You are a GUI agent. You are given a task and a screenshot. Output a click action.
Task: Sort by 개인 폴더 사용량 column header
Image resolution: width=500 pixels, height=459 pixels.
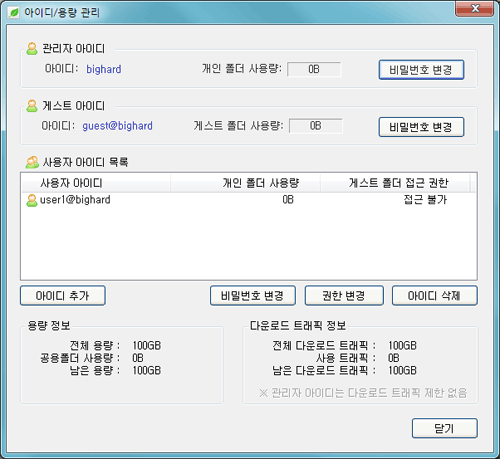point(245,183)
